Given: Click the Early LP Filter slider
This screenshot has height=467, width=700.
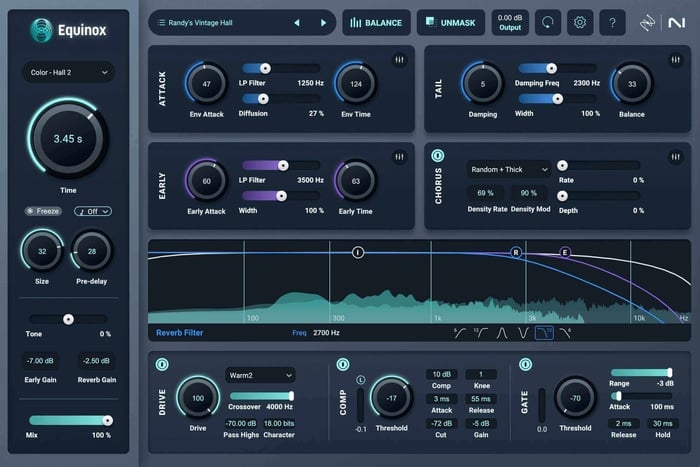Looking at the screenshot, I should click(281, 166).
